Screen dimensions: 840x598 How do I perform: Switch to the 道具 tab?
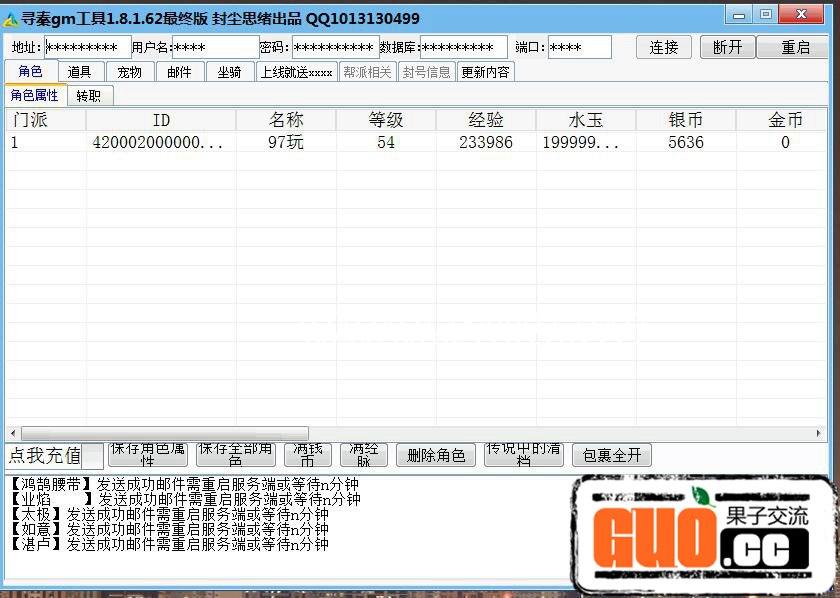[80, 72]
